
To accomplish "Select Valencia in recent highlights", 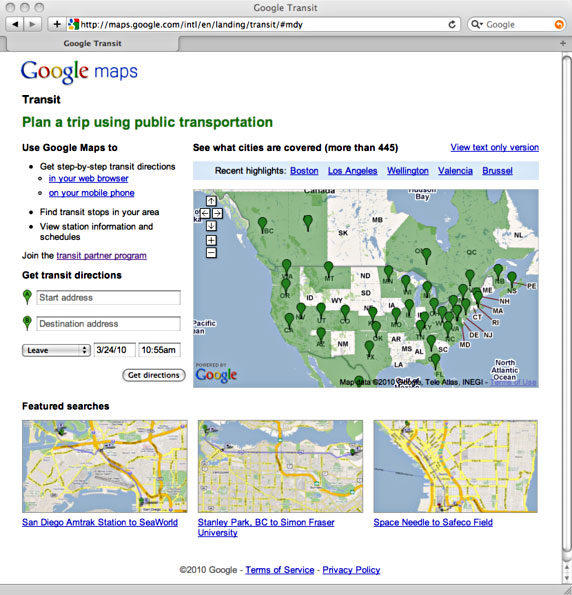I will 455,171.
